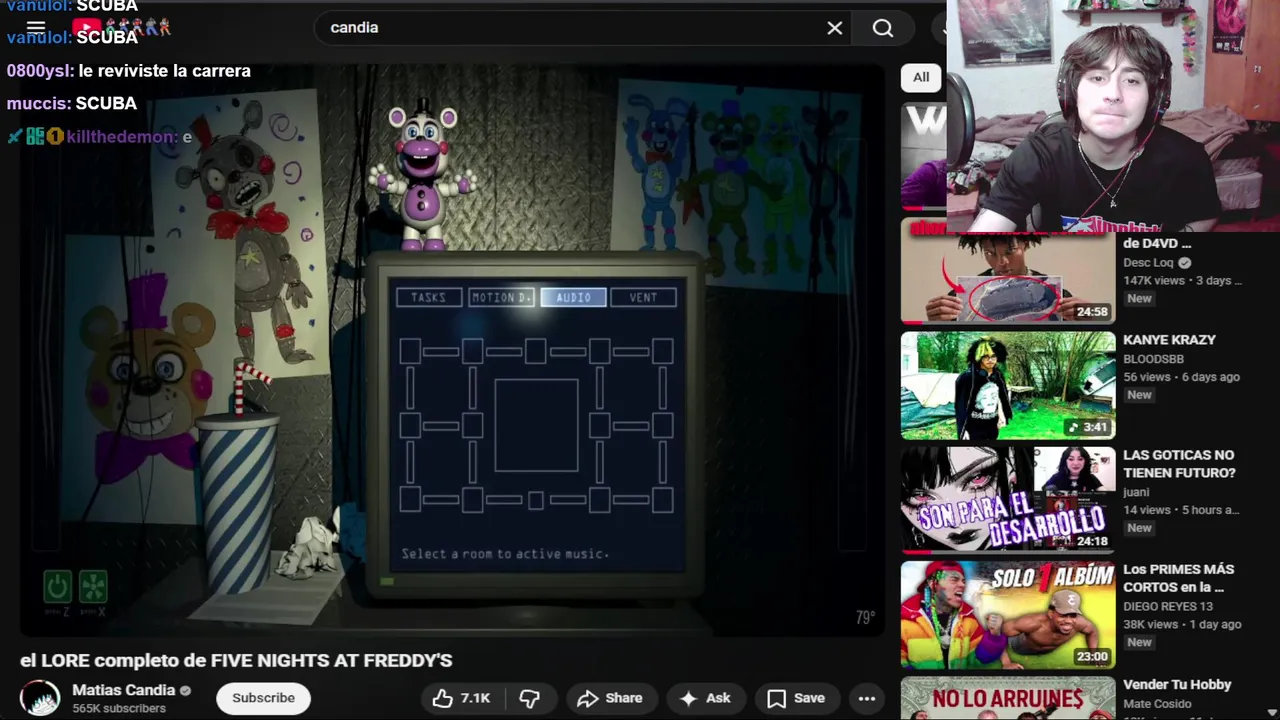This screenshot has height=720, width=1280.
Task: Click the BLOODSBB channel name
Action: [x=1153, y=359]
